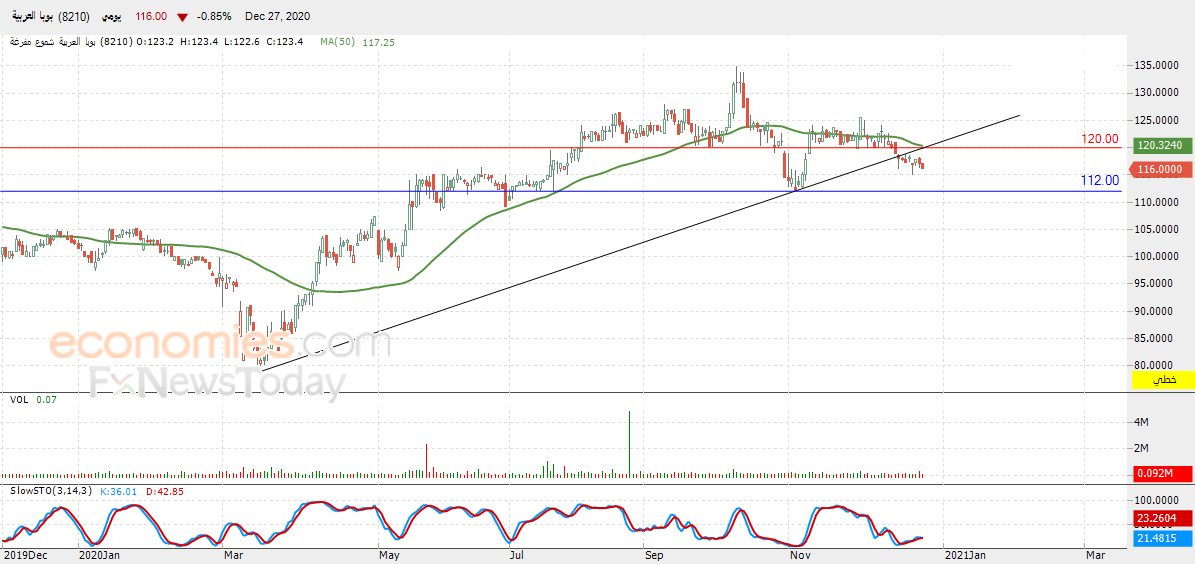Click the Dec 27, 2020 date label
Image resolution: width=1195 pixels, height=564 pixels.
277,16
